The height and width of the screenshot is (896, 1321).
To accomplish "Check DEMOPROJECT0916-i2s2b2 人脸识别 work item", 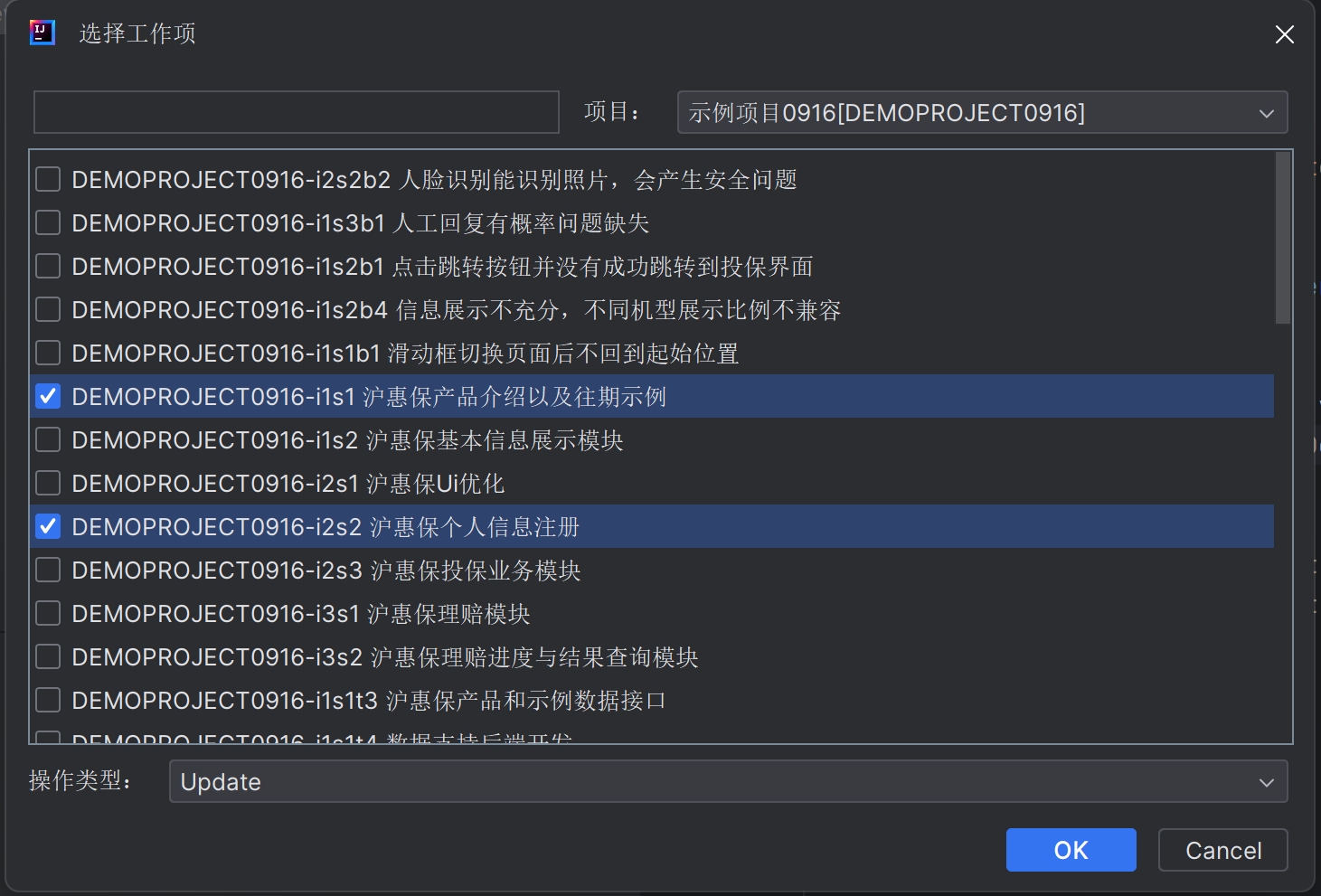I will [47, 179].
